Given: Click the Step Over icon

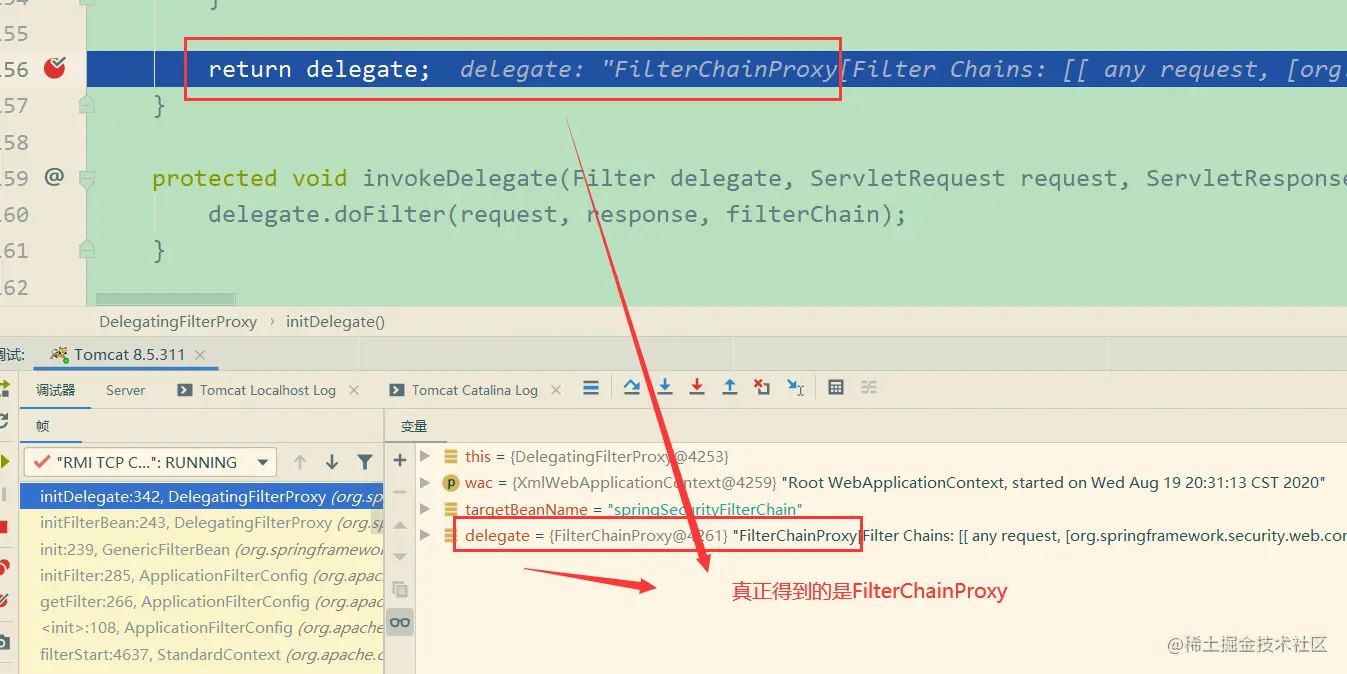Looking at the screenshot, I should [x=632, y=387].
